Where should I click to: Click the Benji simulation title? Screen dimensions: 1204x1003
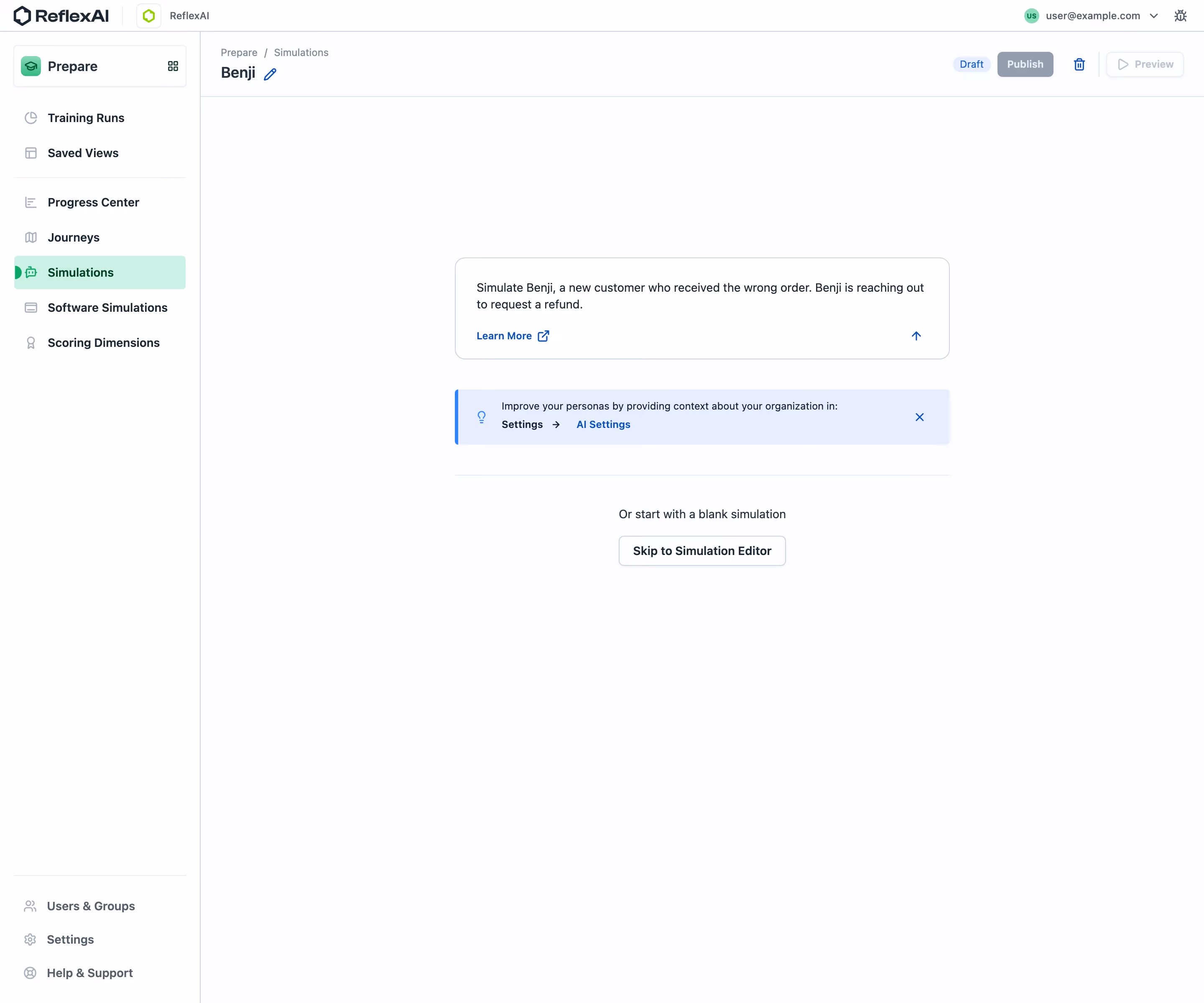[x=238, y=73]
